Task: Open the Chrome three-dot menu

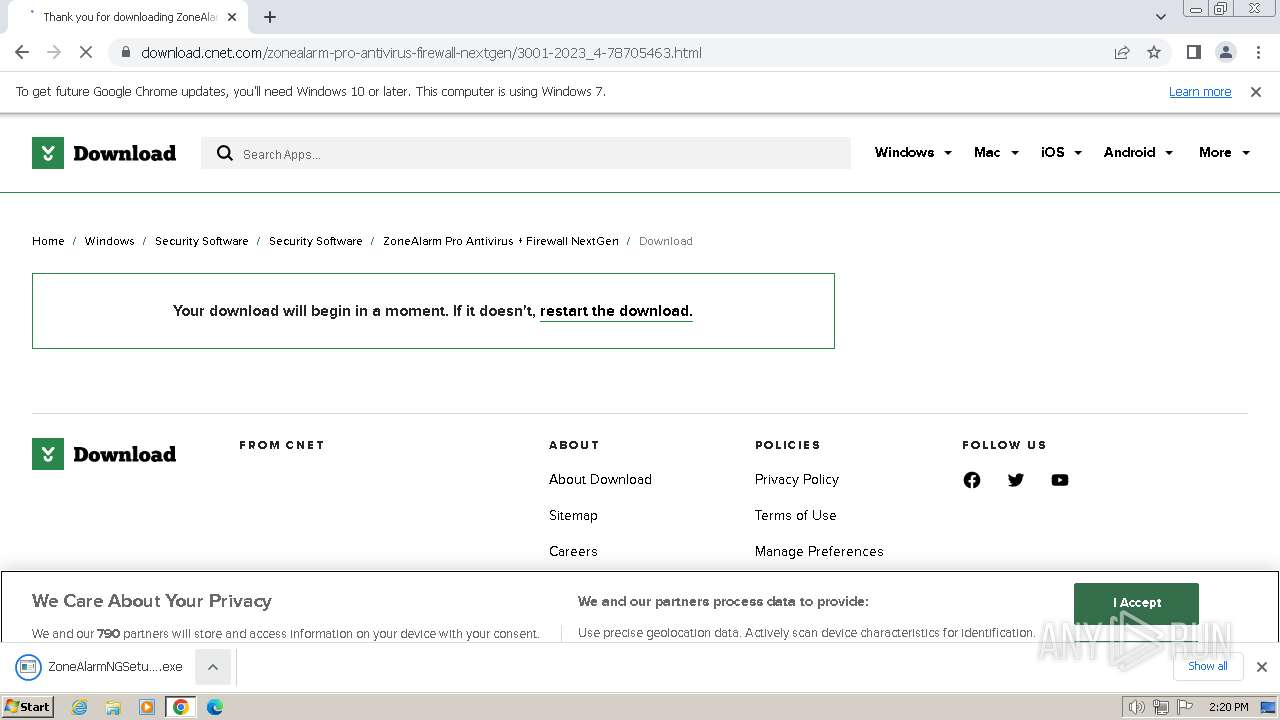Action: 1258,52
